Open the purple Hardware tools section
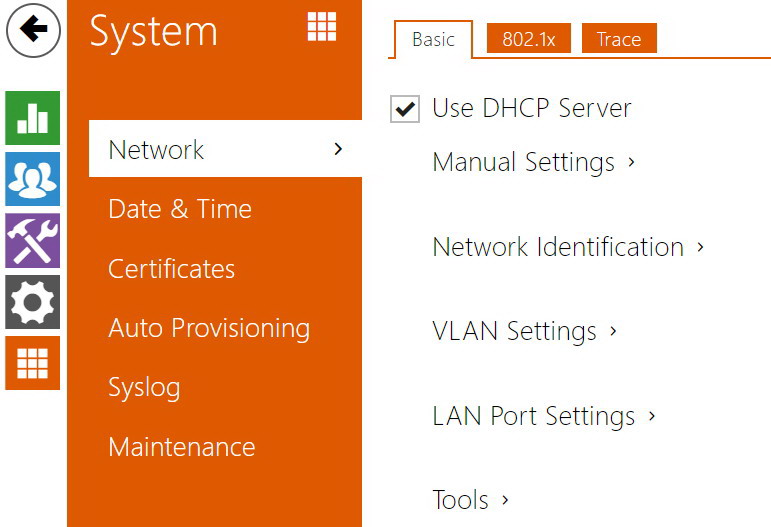This screenshot has width=771, height=527. click(x=32, y=240)
